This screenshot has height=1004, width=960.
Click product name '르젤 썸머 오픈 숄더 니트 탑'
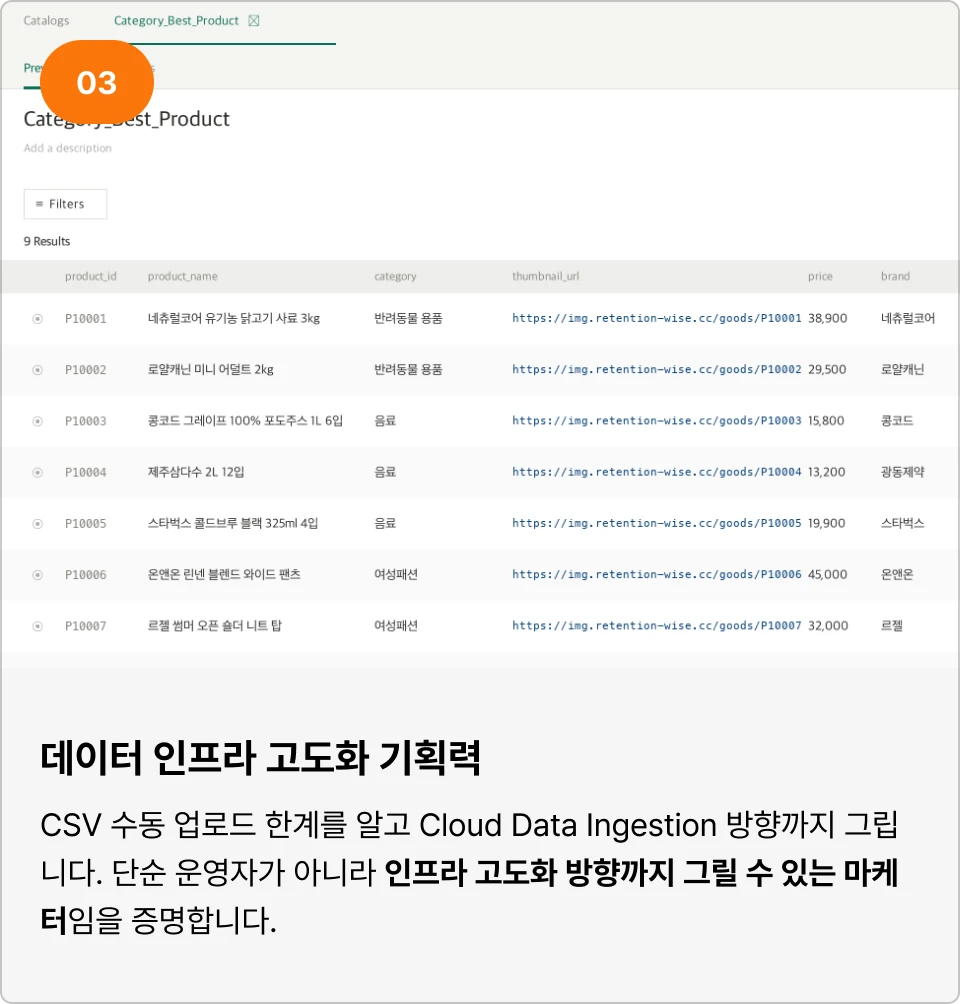tap(215, 626)
